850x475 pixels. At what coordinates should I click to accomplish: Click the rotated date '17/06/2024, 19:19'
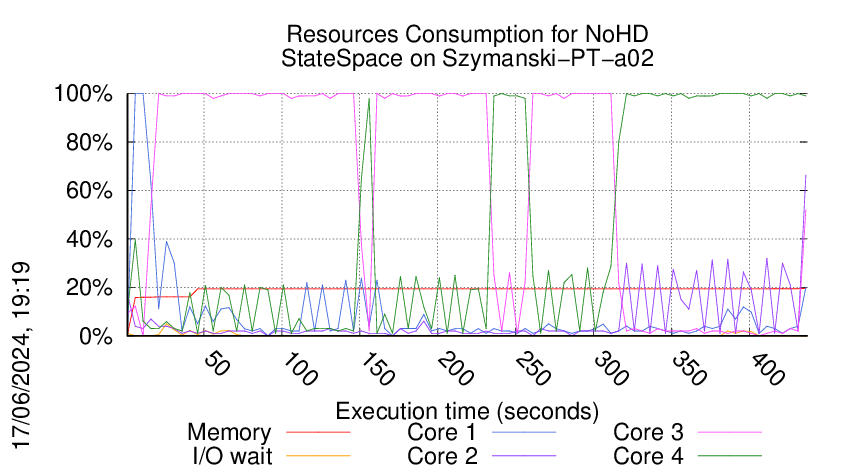pos(21,356)
